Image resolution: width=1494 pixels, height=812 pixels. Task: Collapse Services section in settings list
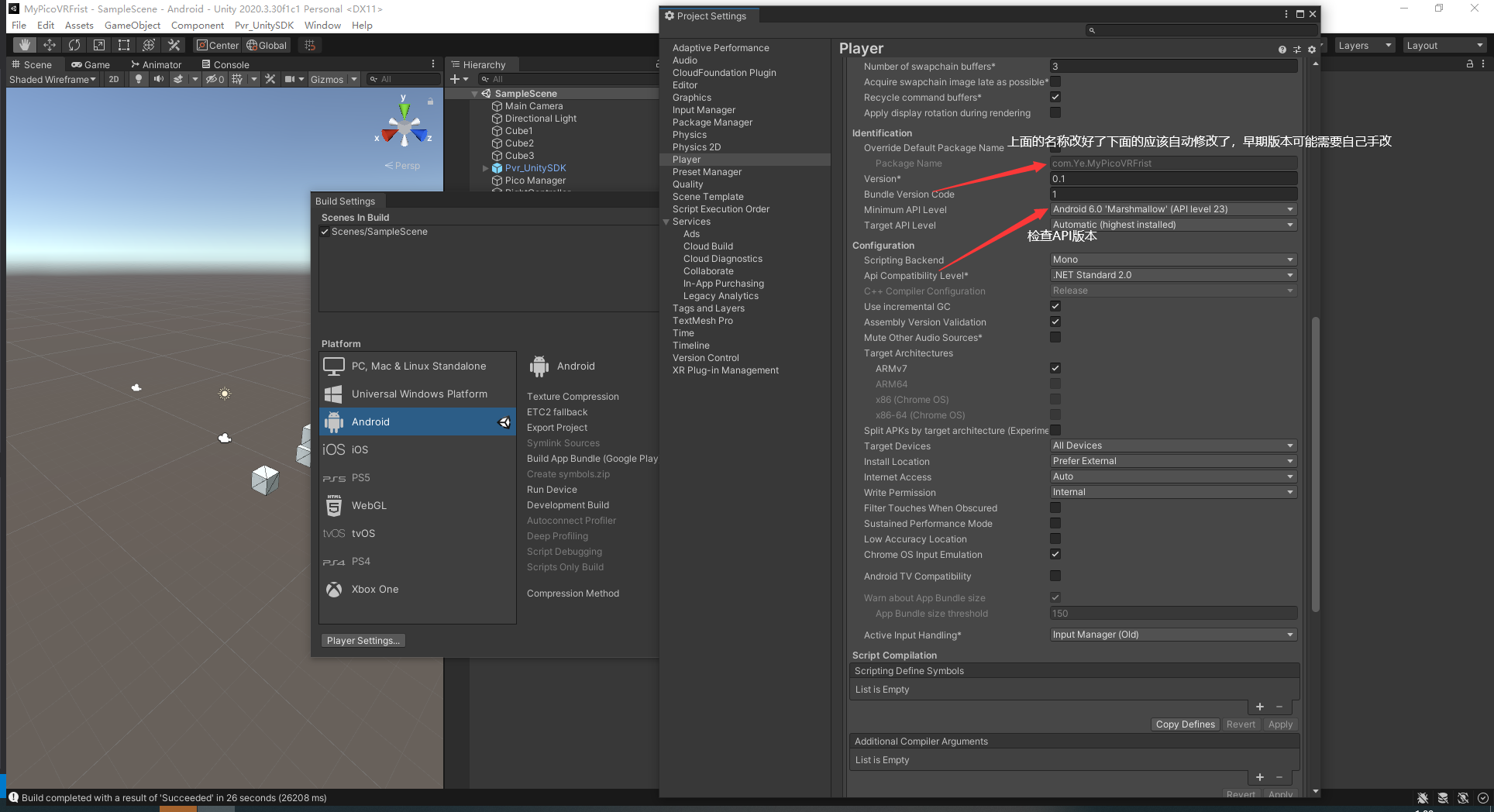point(666,222)
